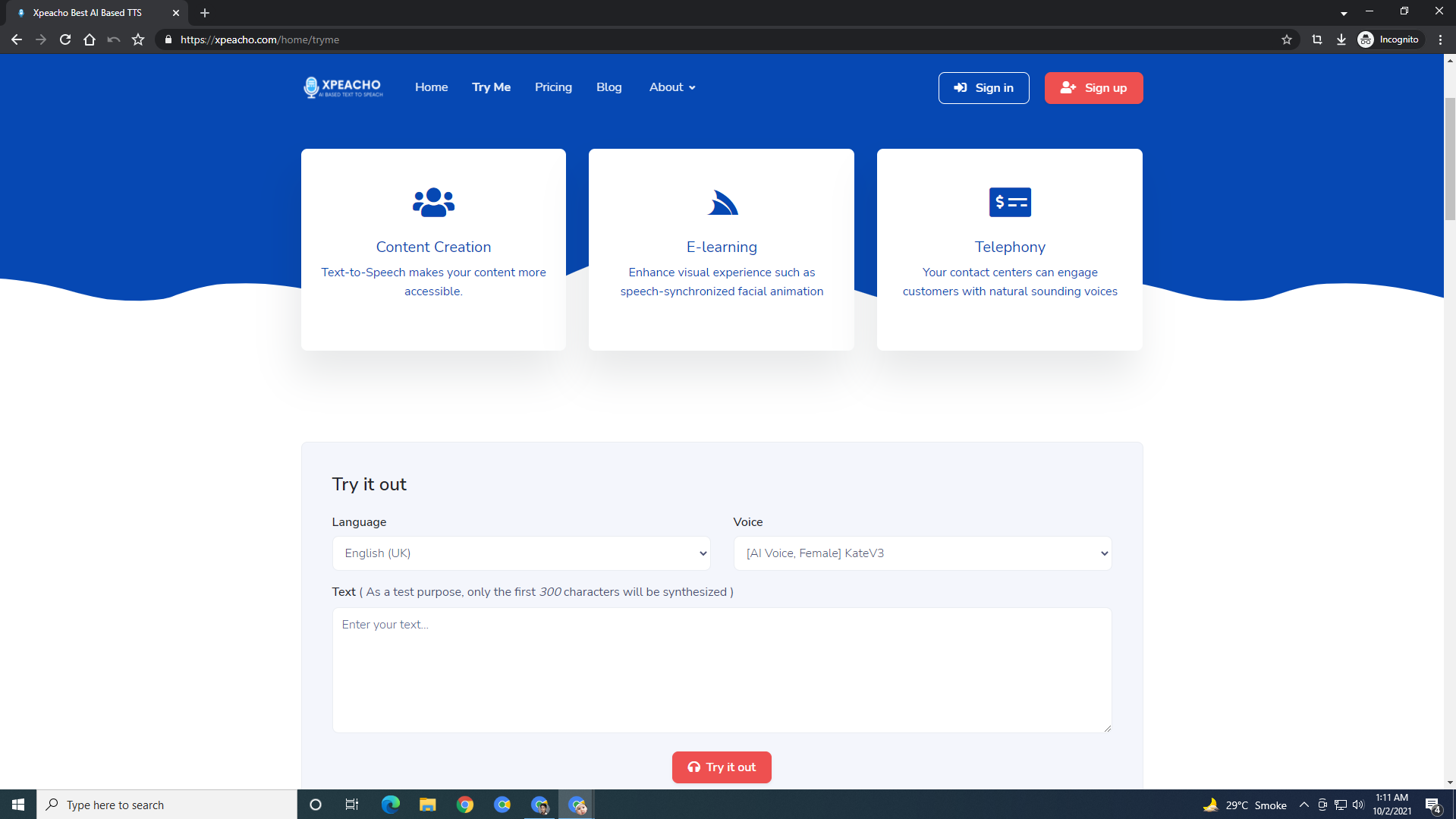Click the E-learning heading
The width and height of the screenshot is (1456, 819).
coord(722,247)
